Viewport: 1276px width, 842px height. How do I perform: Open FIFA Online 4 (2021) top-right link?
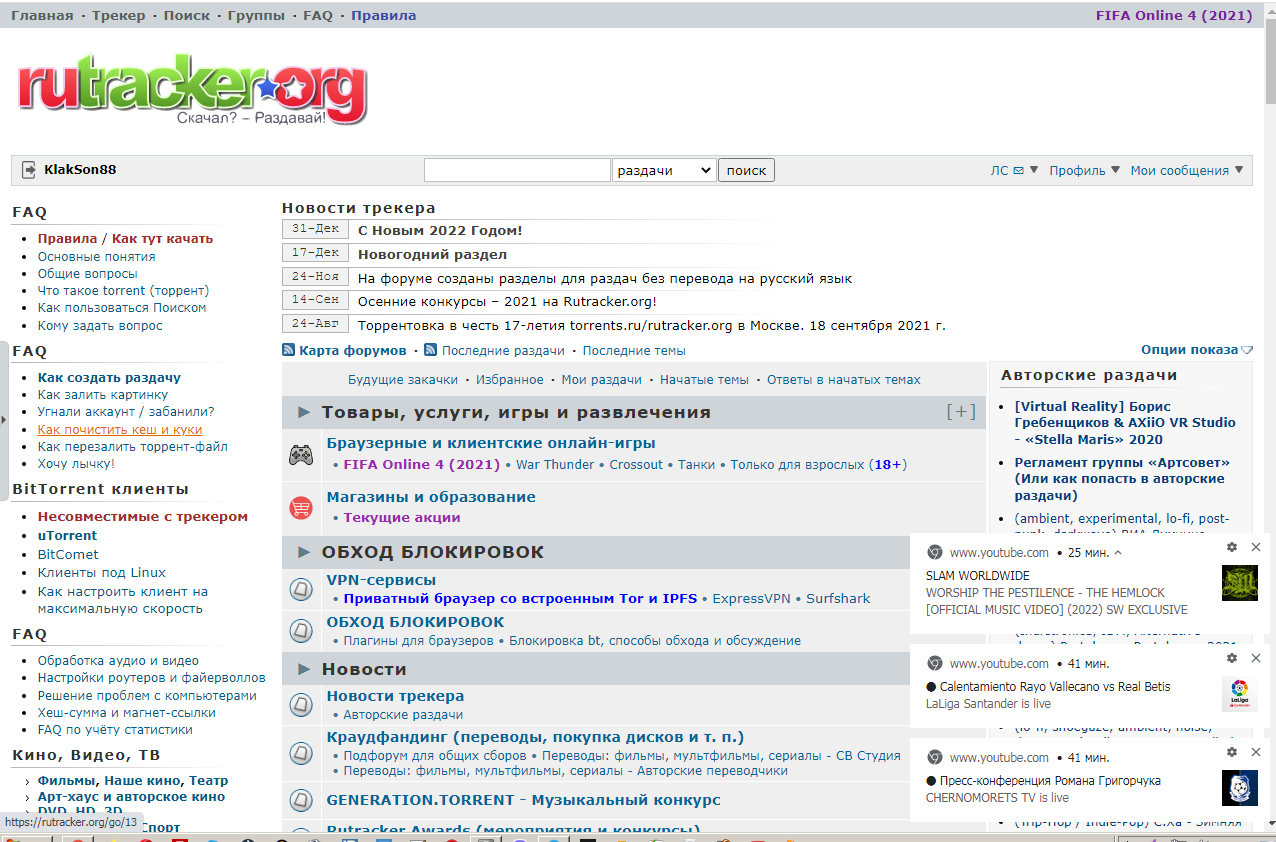(x=1174, y=15)
